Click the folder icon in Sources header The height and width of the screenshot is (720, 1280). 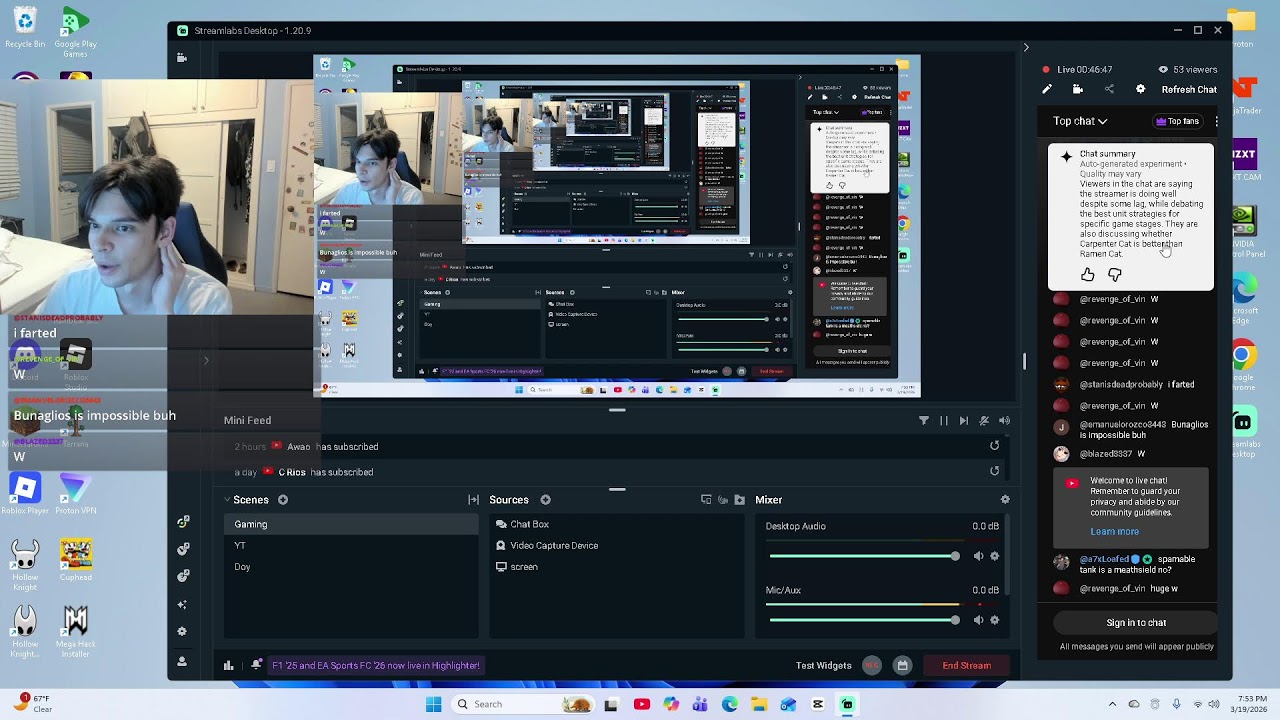tap(740, 500)
